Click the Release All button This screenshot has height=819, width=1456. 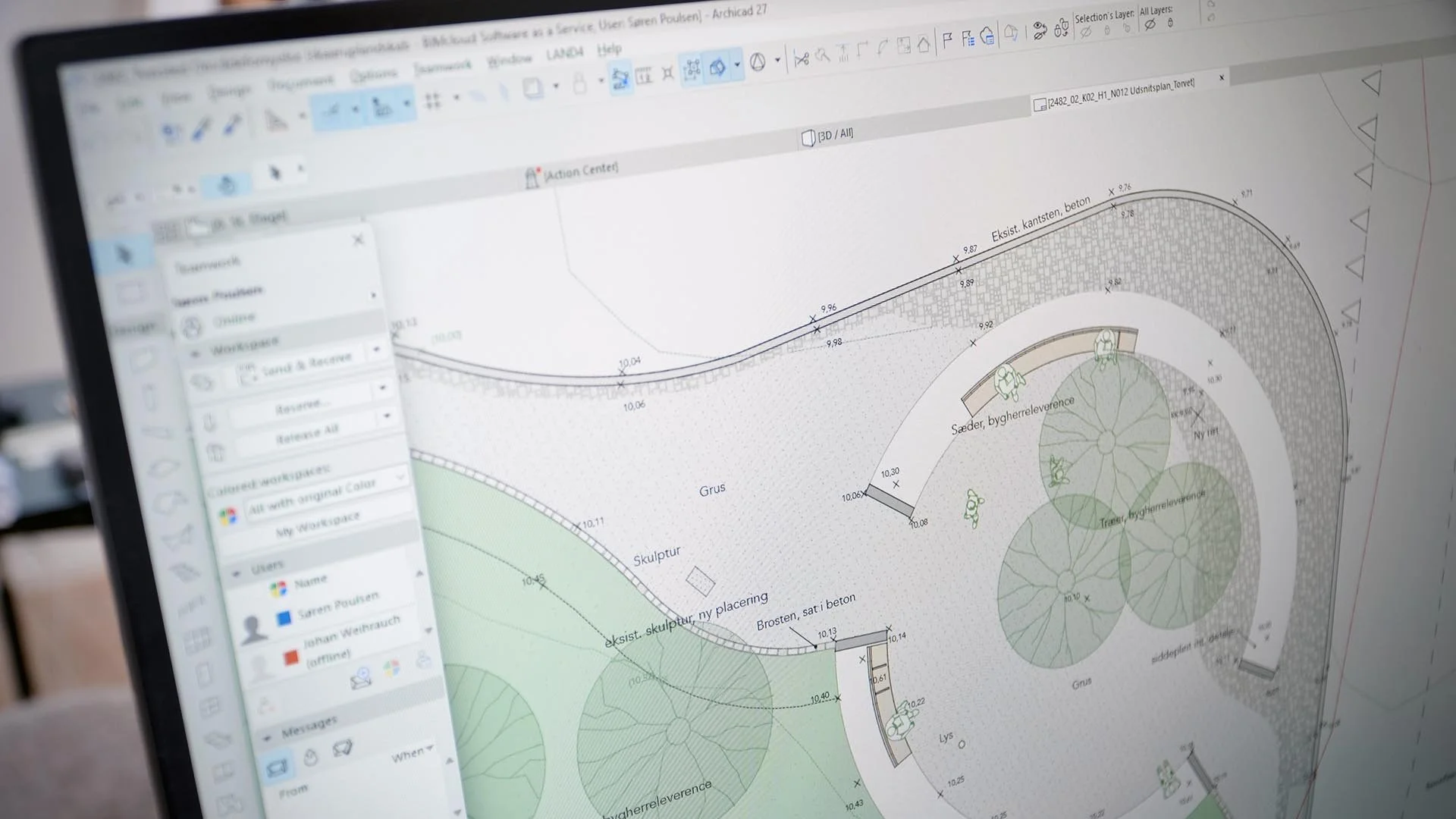point(306,435)
